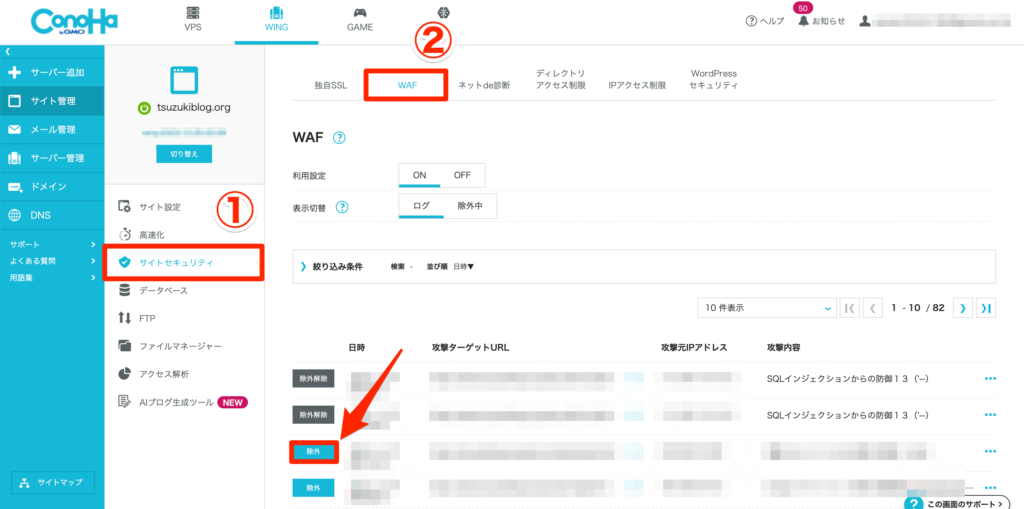This screenshot has width=1024, height=509.
Task: Open the 10件表示 page size dropdown
Action: pyautogui.click(x=767, y=308)
